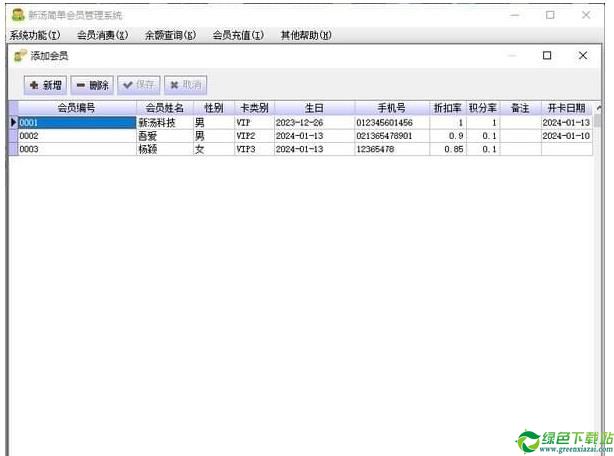Click the app icon in the title bar
614x456 pixels.
click(x=16, y=15)
